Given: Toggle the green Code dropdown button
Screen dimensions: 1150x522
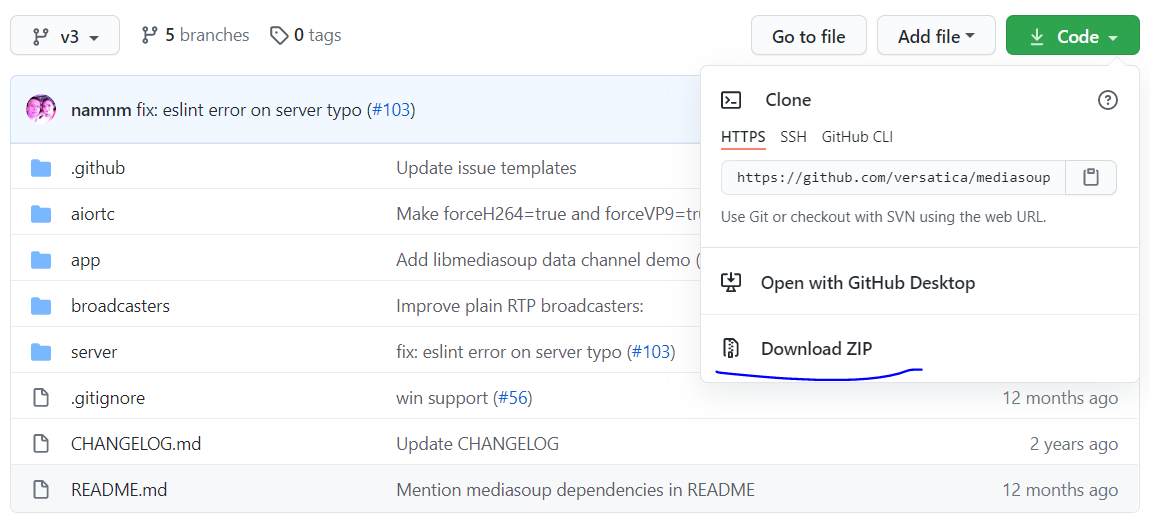Looking at the screenshot, I should [x=1073, y=36].
